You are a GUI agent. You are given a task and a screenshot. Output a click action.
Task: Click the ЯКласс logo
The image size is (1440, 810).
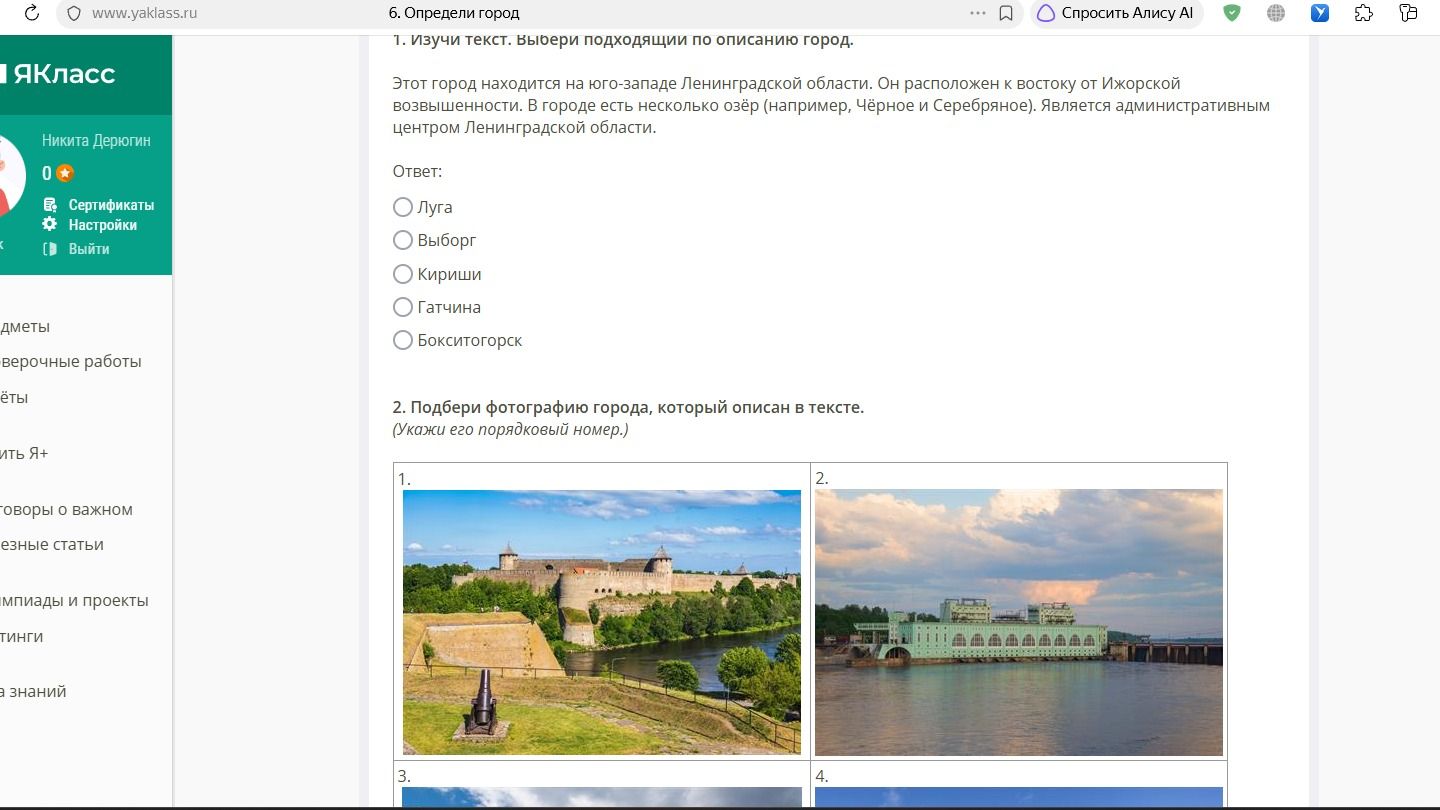pyautogui.click(x=59, y=74)
